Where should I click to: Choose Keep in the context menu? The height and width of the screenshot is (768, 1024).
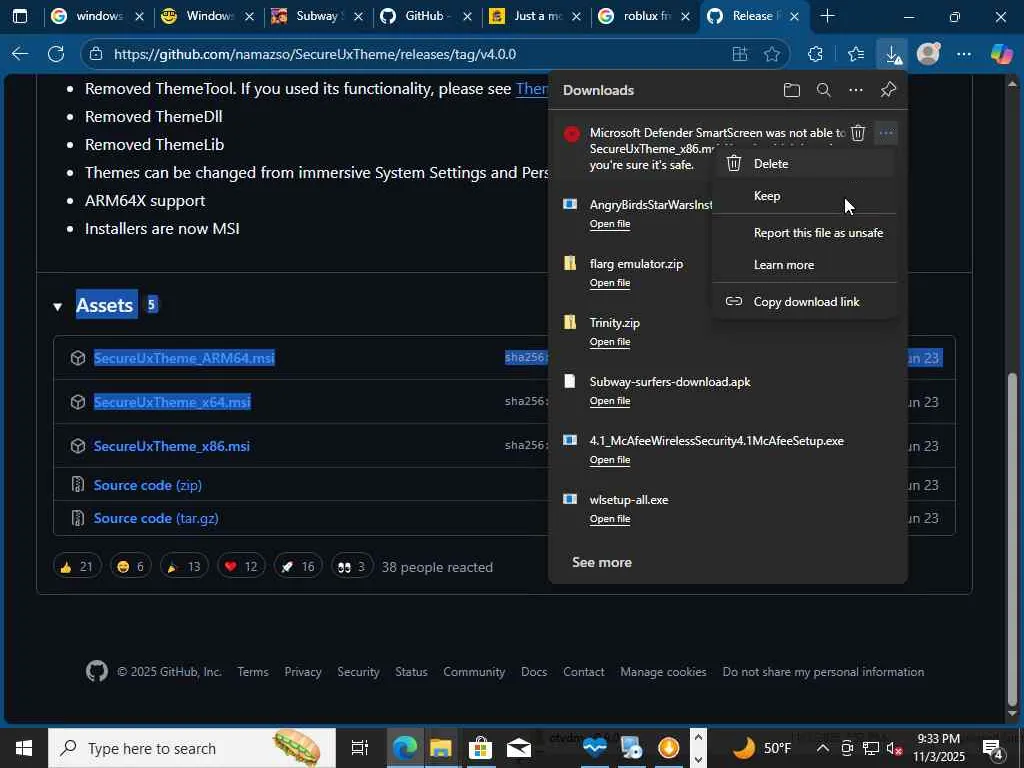(x=804, y=196)
